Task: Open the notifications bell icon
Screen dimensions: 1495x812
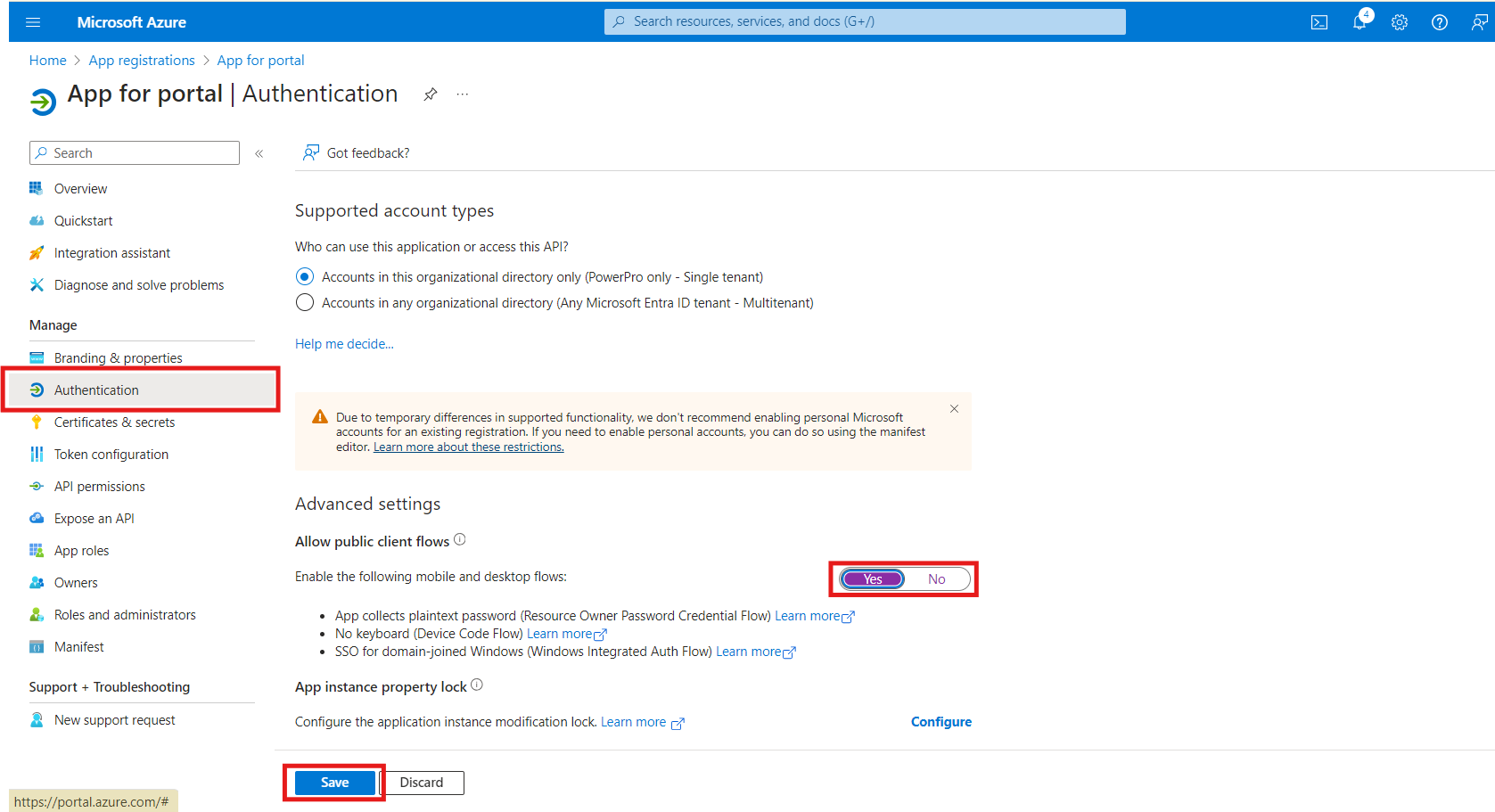Action: (x=1359, y=22)
